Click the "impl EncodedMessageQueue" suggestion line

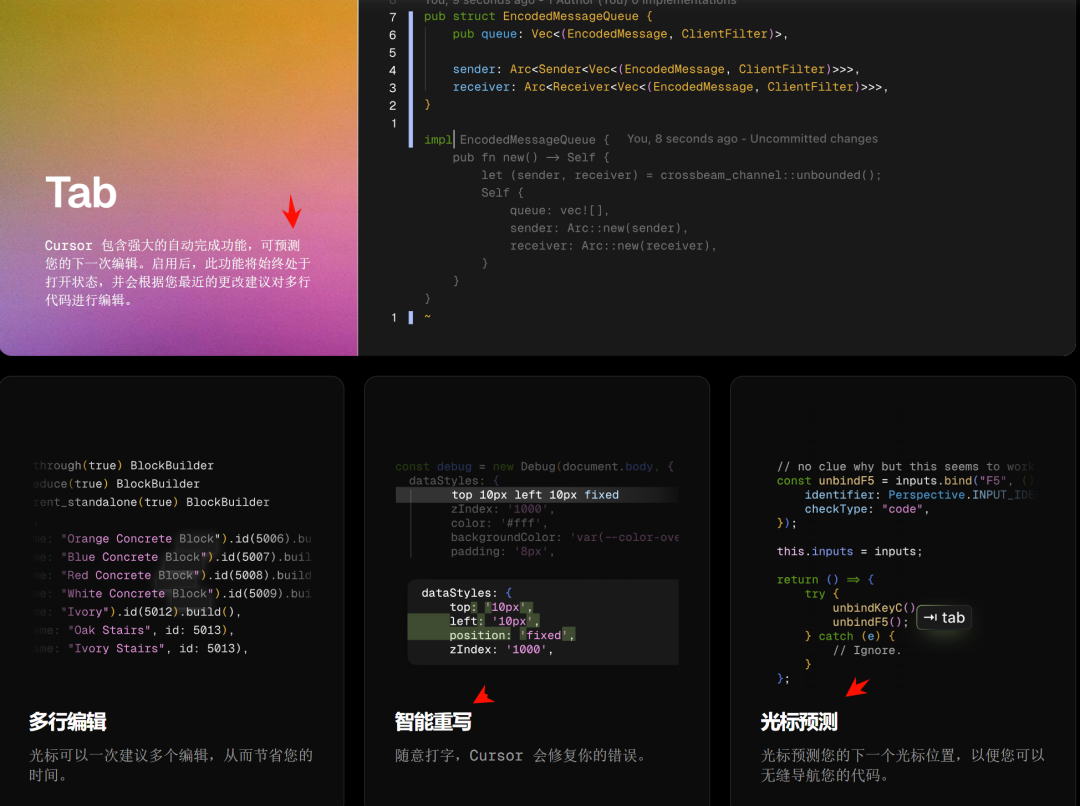point(517,140)
